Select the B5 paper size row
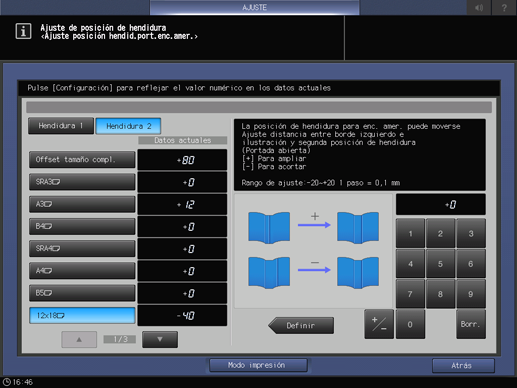The image size is (517, 388). click(82, 293)
